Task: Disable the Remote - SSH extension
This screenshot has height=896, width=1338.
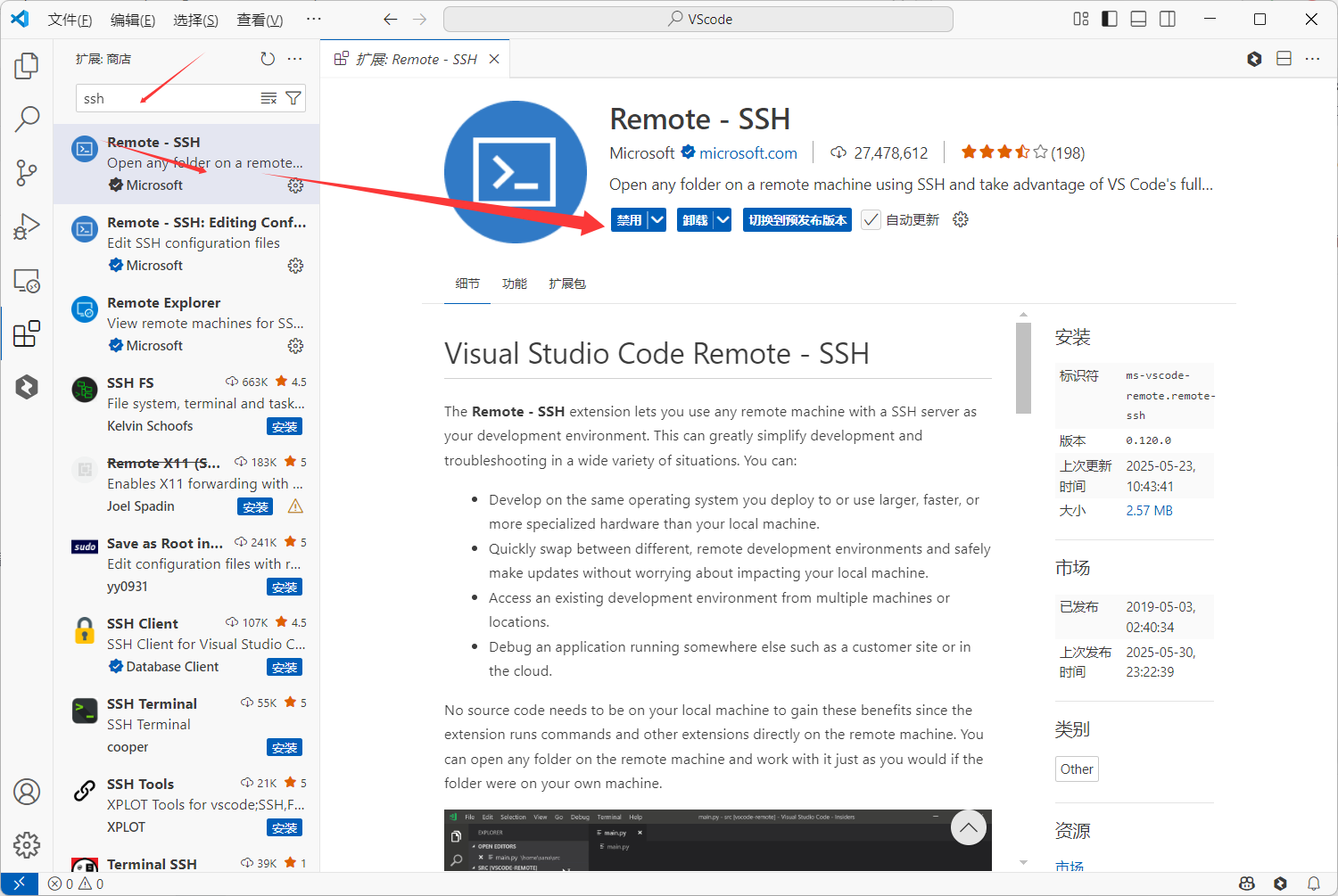Action: click(629, 220)
